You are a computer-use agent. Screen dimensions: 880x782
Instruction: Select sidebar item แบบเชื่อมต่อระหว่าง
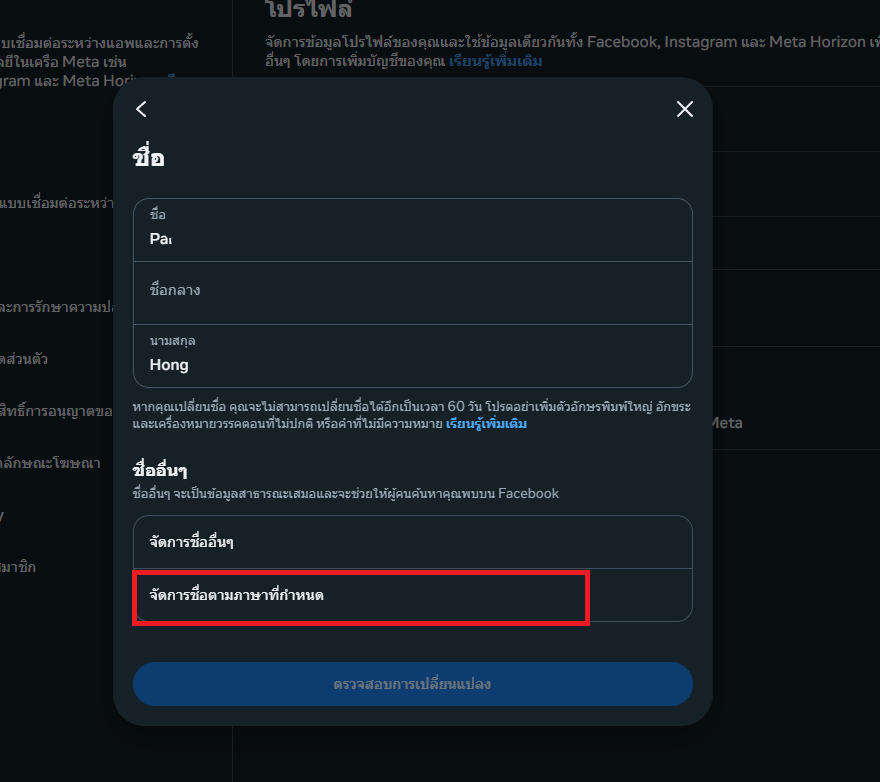56,203
